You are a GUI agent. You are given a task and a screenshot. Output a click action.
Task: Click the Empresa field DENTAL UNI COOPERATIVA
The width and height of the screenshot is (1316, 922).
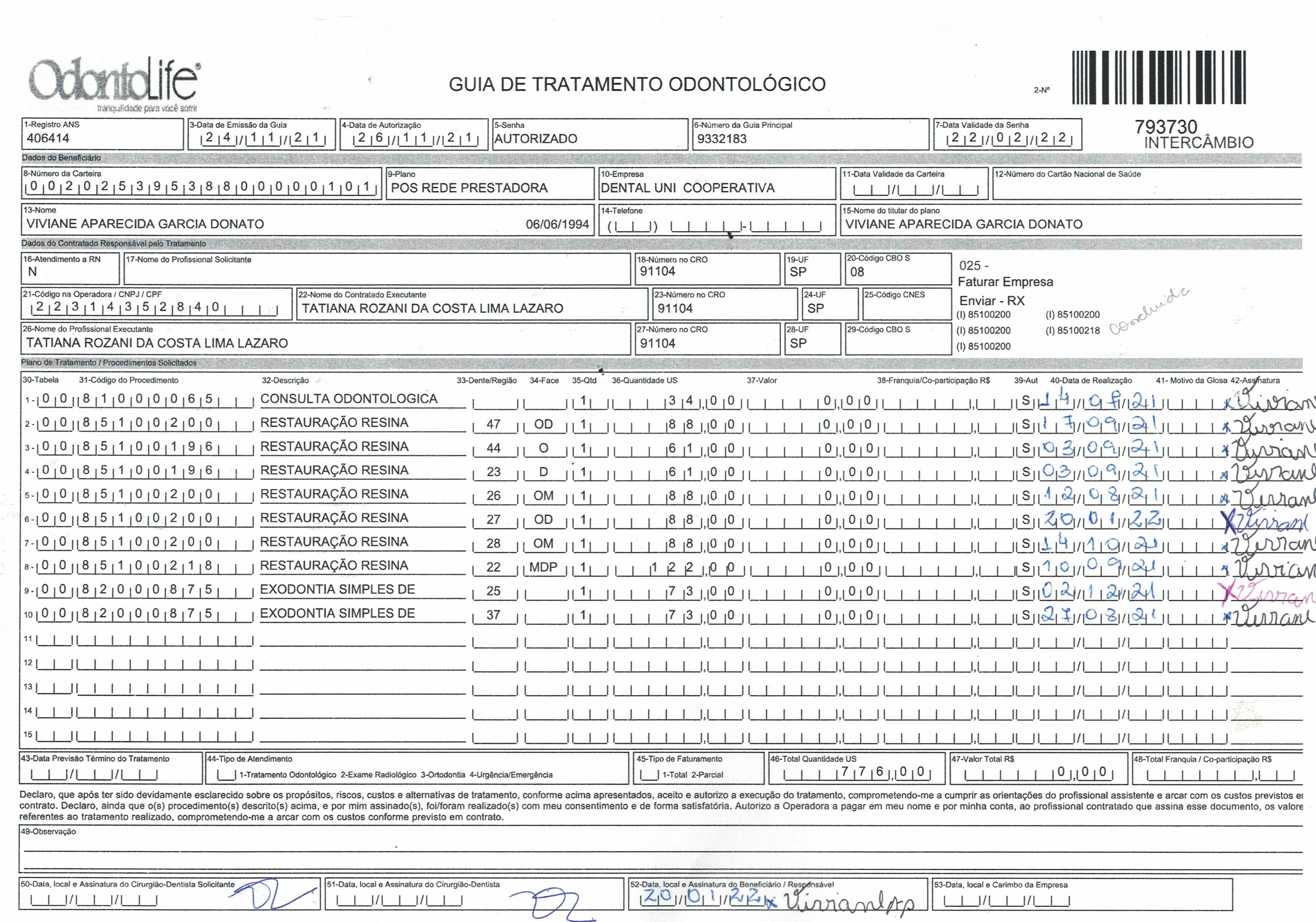[x=687, y=188]
